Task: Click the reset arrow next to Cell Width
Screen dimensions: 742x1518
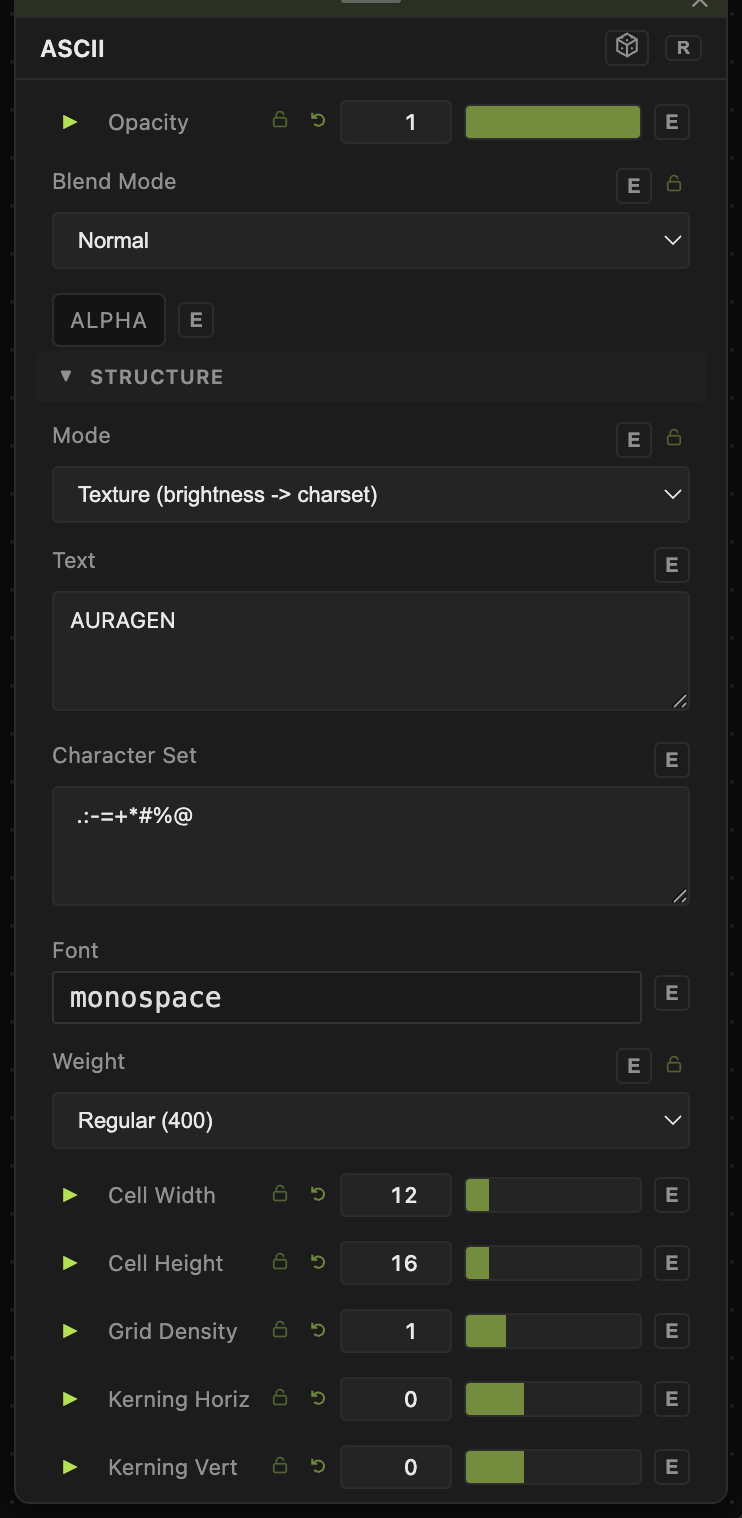Action: 318,1194
